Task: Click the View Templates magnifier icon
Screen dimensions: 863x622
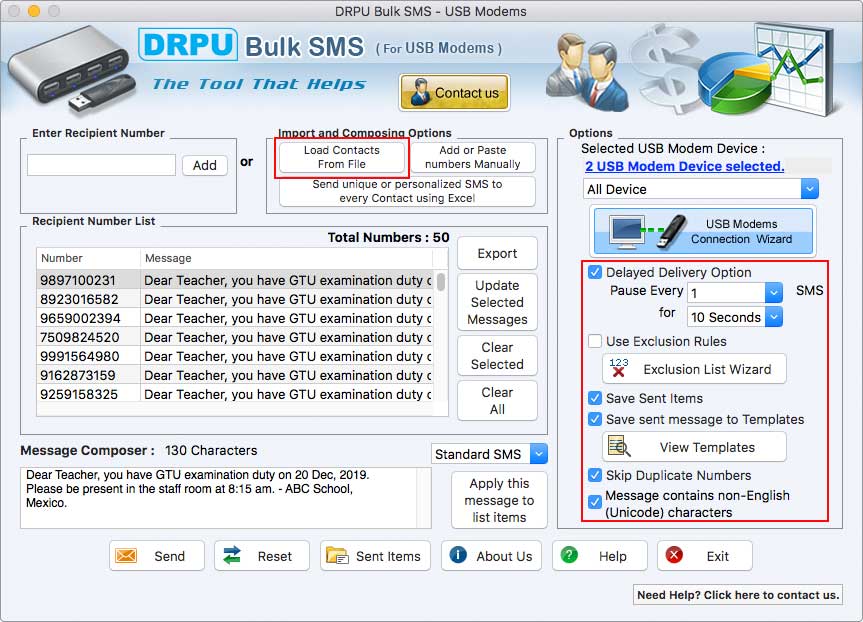Action: (x=619, y=446)
